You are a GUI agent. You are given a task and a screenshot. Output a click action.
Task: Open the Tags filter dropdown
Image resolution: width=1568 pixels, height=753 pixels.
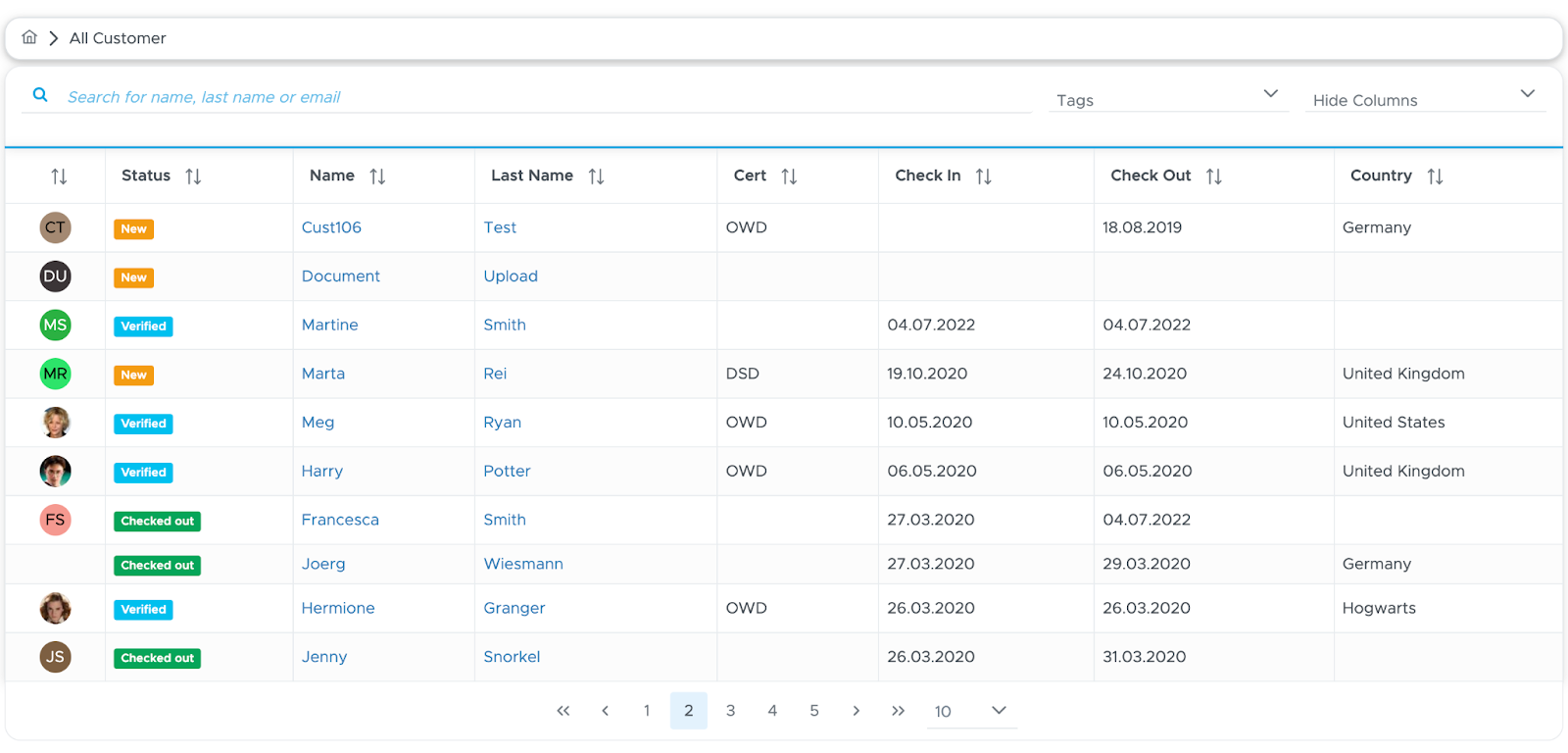[1167, 98]
